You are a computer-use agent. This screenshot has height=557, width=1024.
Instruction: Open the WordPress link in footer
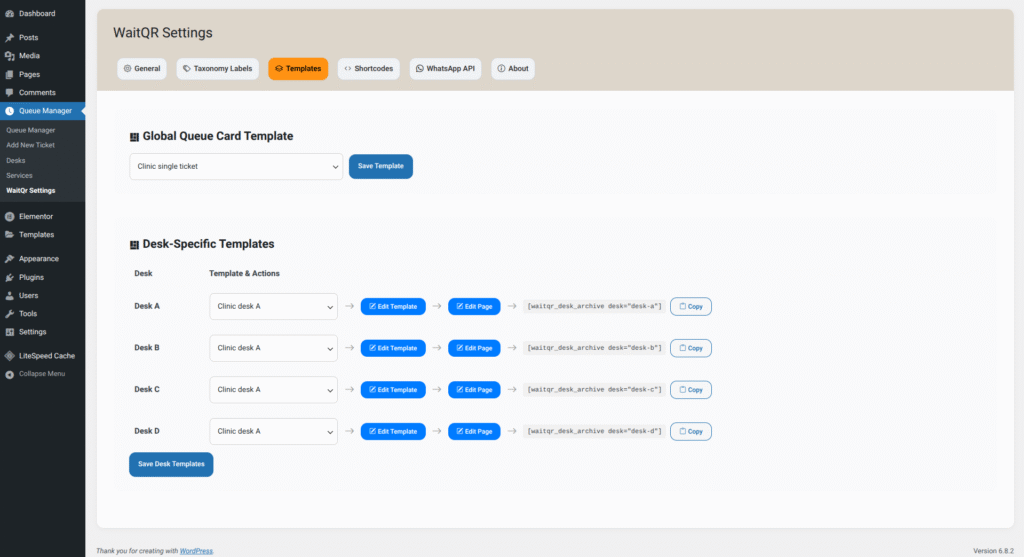(x=196, y=551)
